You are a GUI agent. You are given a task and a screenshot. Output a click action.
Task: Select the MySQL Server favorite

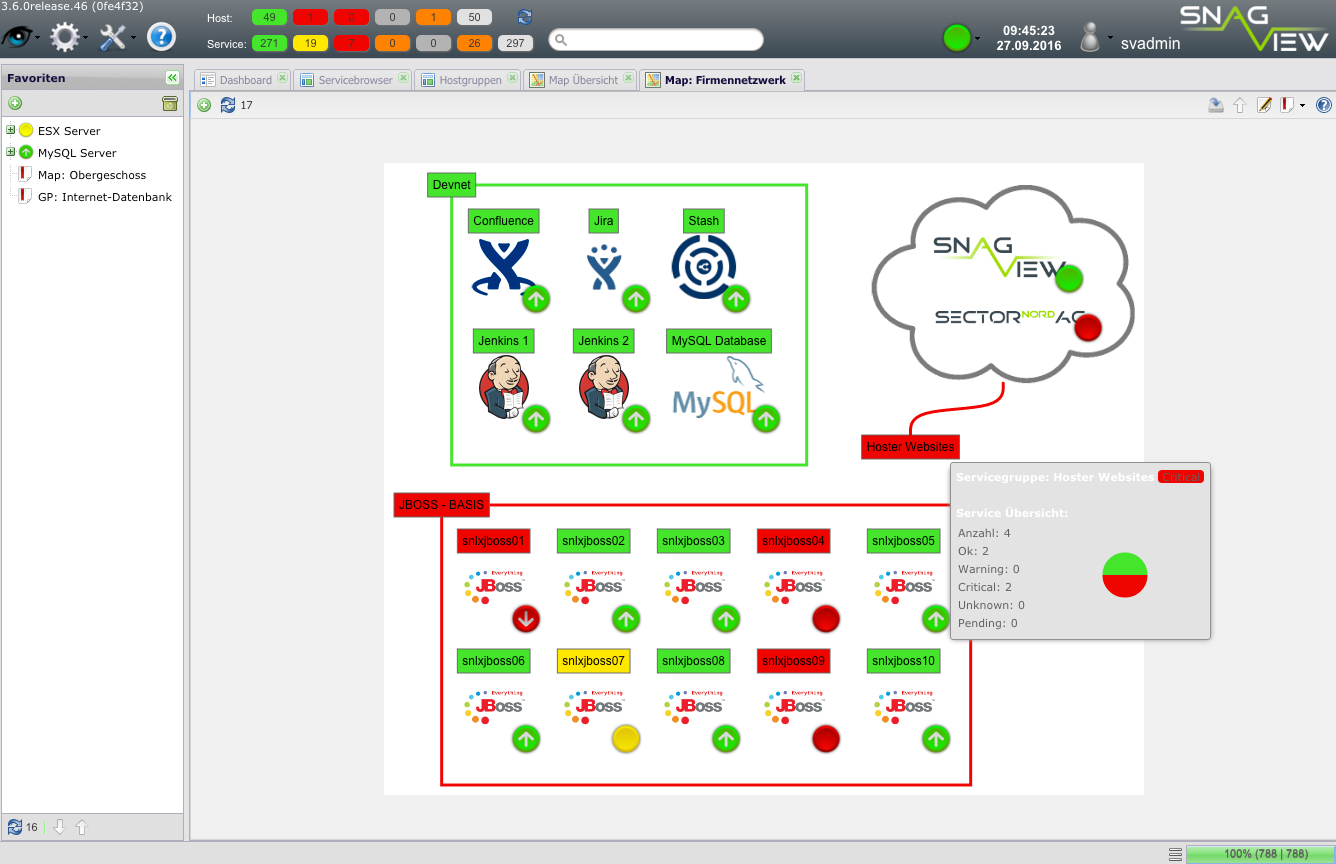[77, 153]
